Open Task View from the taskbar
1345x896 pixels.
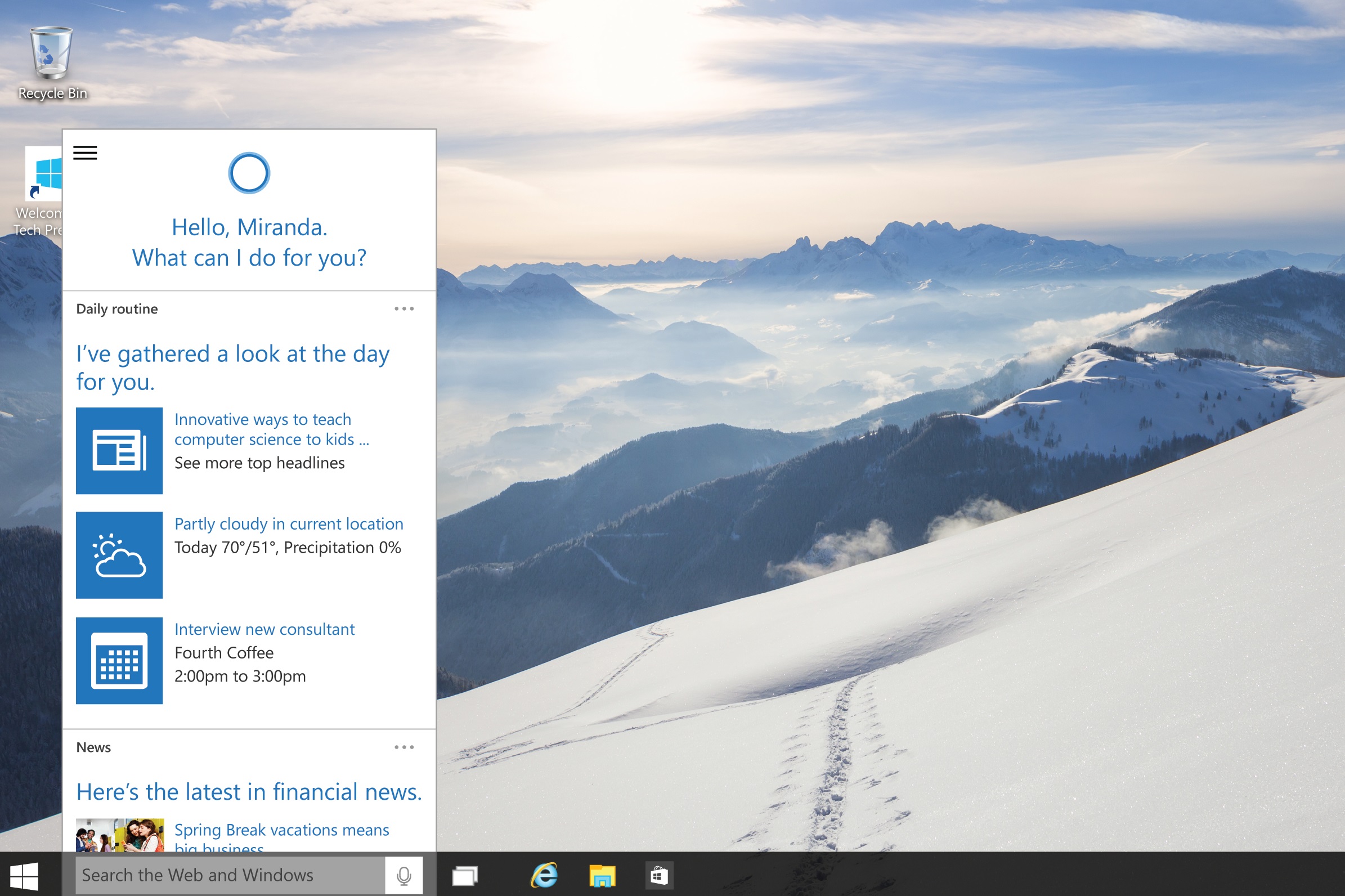click(464, 875)
